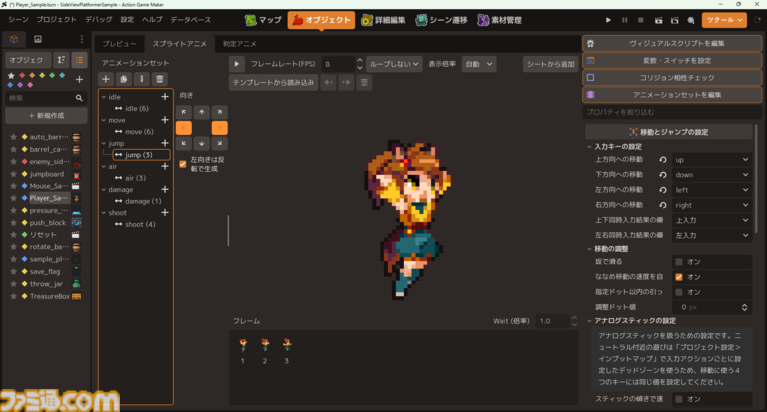This screenshot has width=767, height=412.
Task: Pause the running project
Action: [x=625, y=20]
